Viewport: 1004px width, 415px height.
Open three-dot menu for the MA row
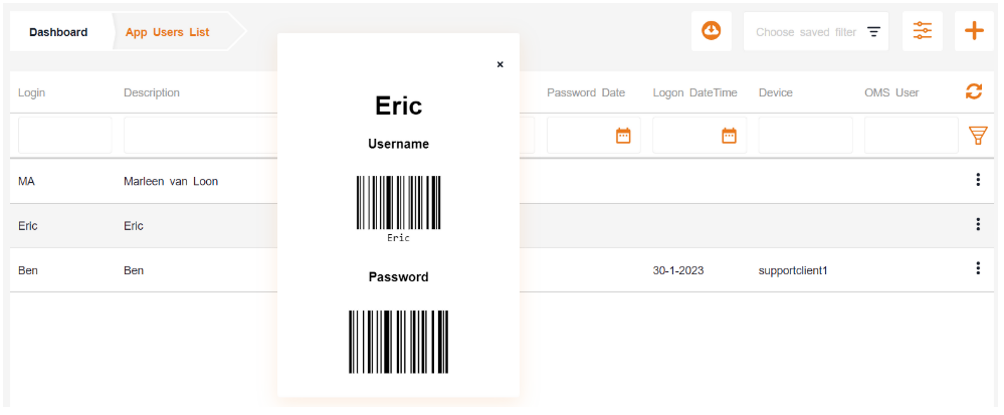(x=978, y=180)
